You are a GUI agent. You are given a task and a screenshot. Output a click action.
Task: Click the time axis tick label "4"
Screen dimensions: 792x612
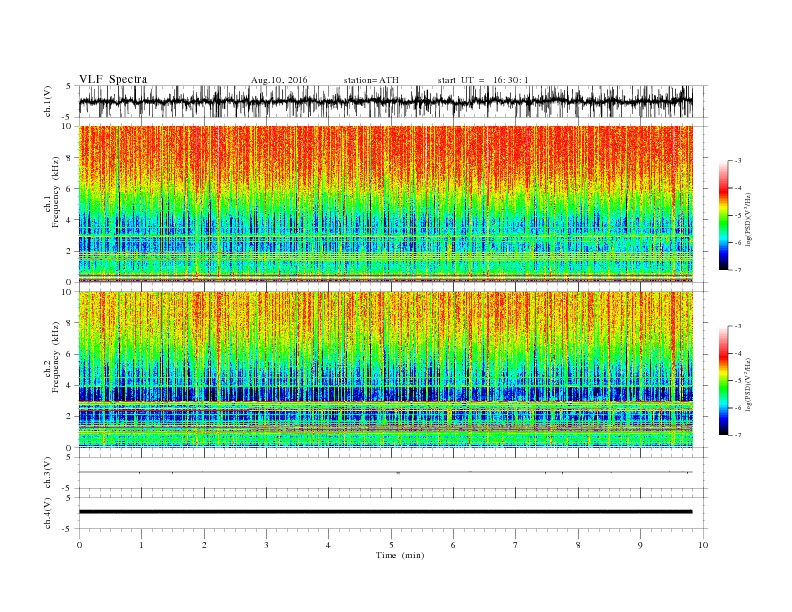pos(328,545)
